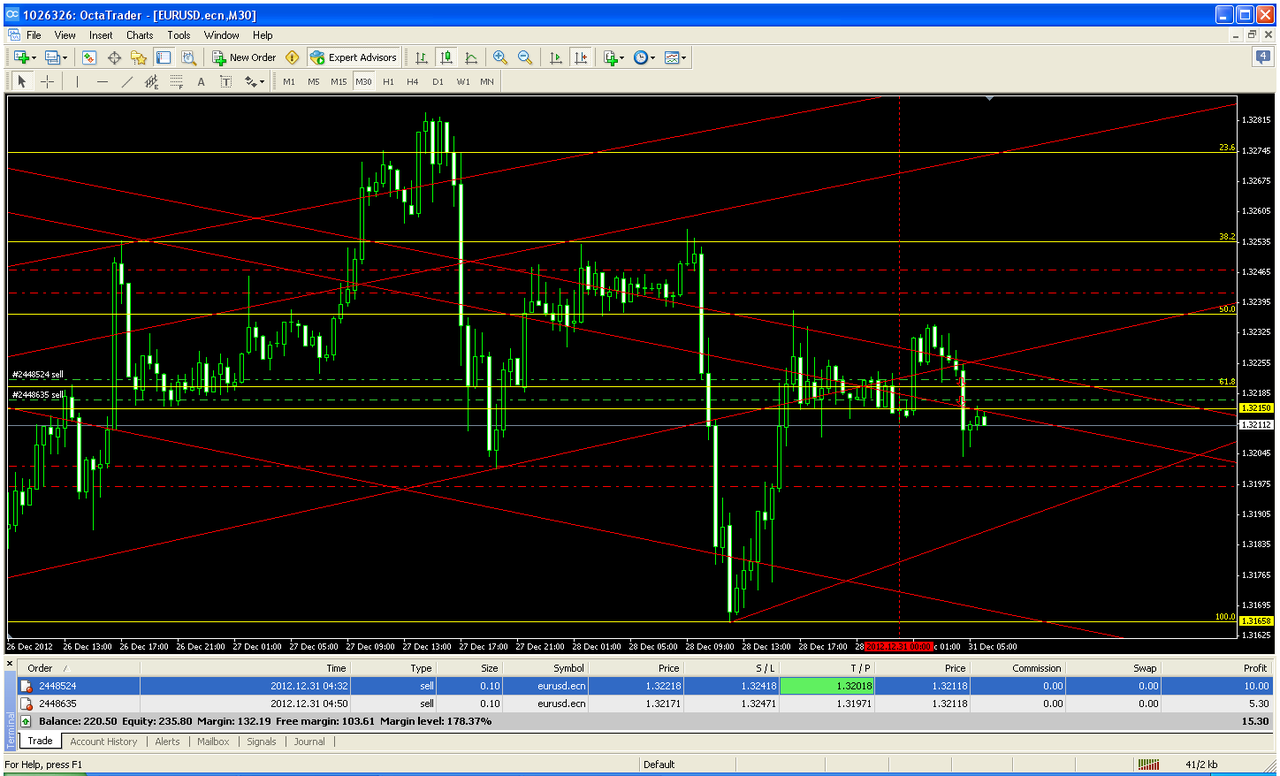Screen dimensions: 1280x776
Task: Open the Tools menu
Action: [x=179, y=35]
